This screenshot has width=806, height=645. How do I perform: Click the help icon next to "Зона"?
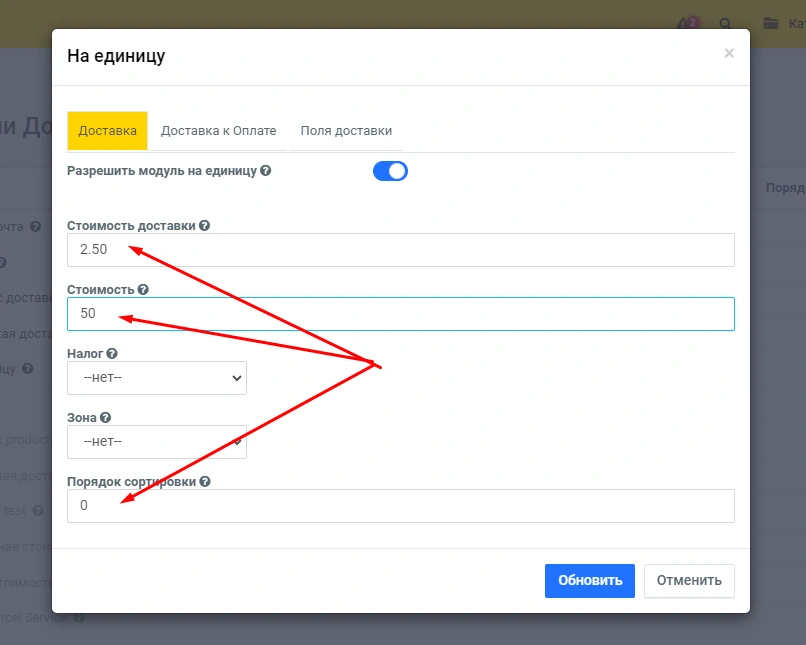click(105, 418)
